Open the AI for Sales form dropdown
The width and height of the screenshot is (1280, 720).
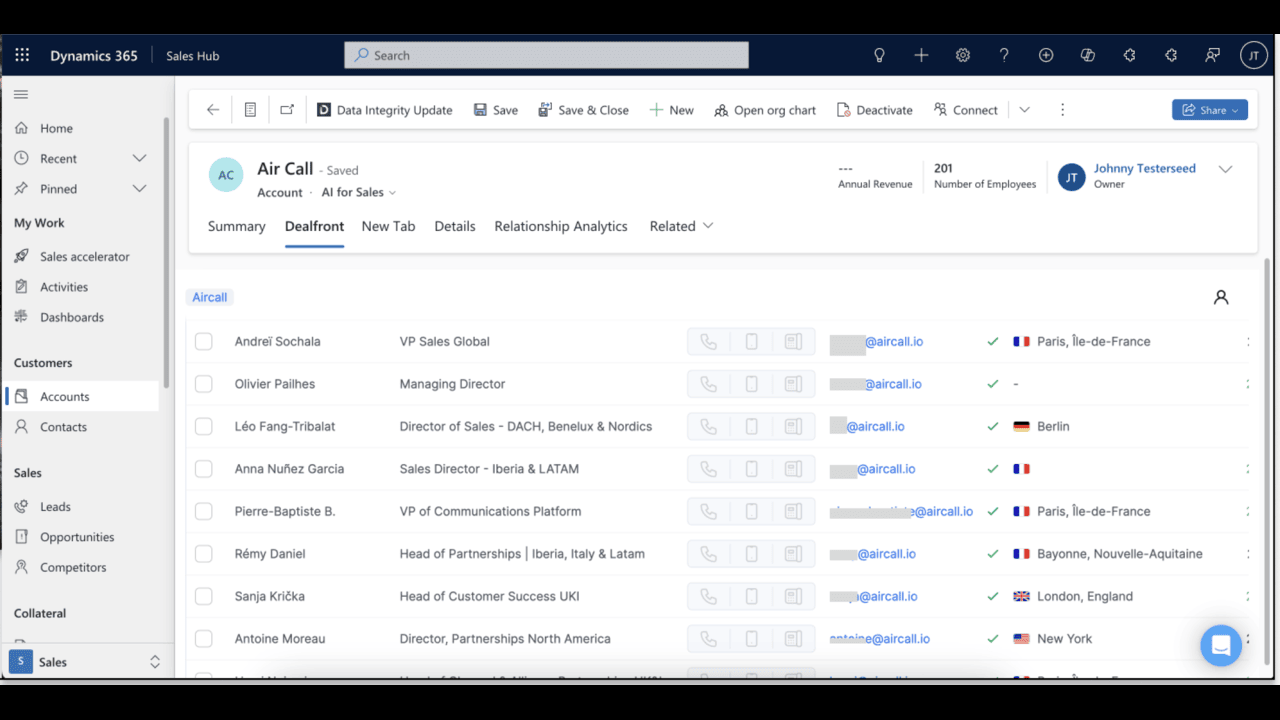pyautogui.click(x=358, y=192)
